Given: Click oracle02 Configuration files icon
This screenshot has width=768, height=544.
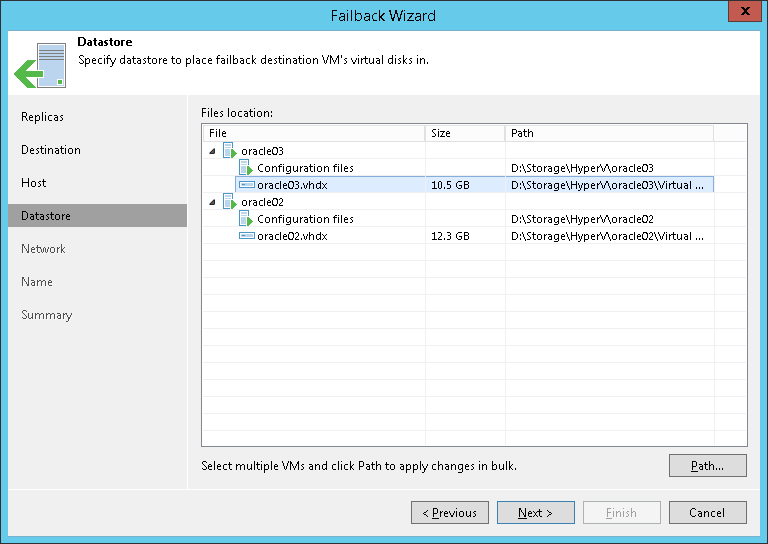Looking at the screenshot, I should (246, 219).
